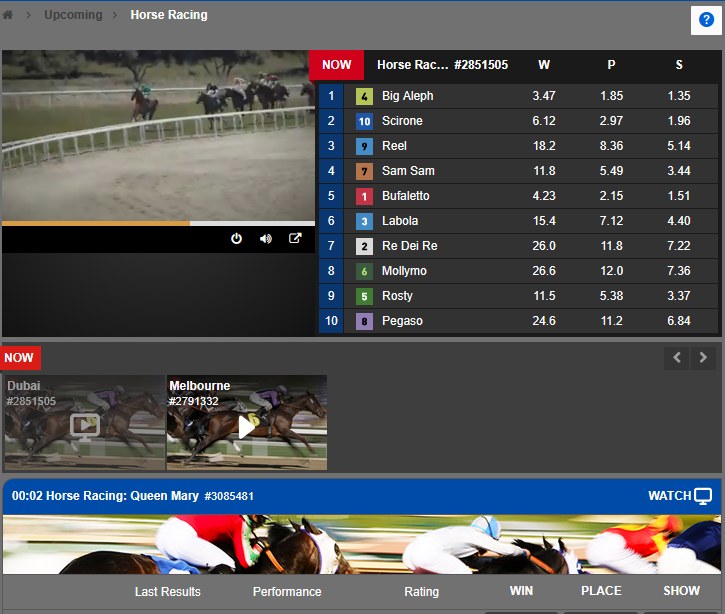Click the Last Results column header
The image size is (725, 614).
[167, 591]
